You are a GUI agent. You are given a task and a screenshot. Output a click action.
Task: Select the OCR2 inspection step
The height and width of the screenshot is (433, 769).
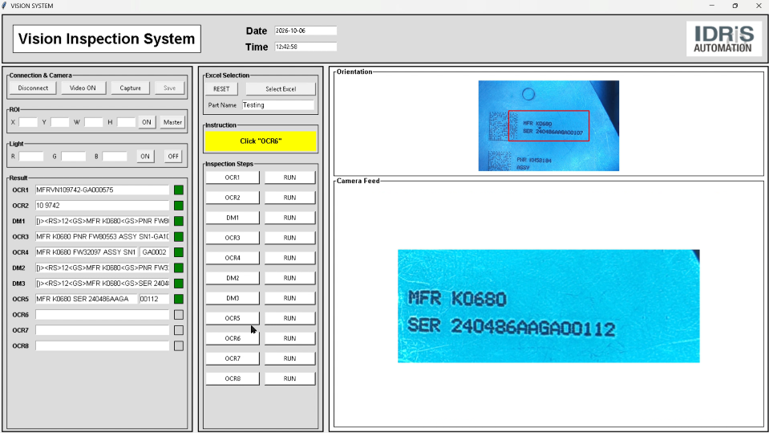click(232, 198)
